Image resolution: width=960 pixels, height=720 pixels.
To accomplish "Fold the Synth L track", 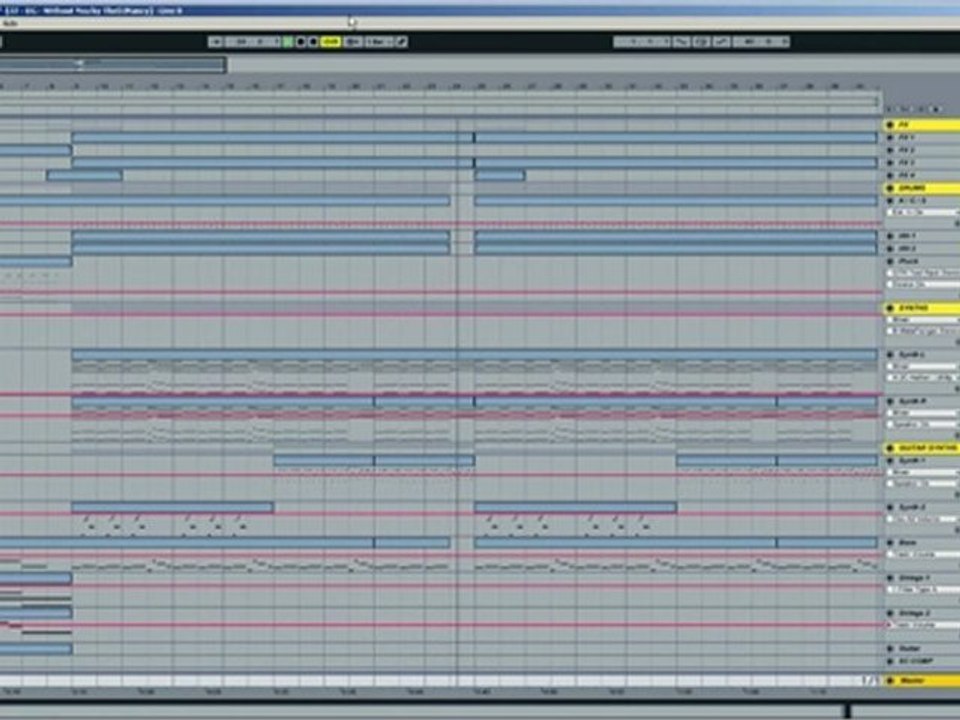I will (x=890, y=354).
